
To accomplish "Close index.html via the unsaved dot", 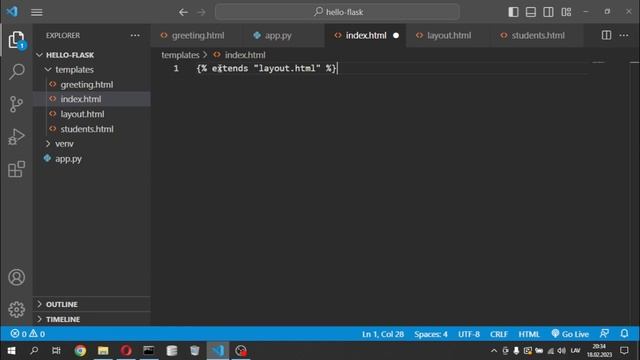I will (396, 36).
